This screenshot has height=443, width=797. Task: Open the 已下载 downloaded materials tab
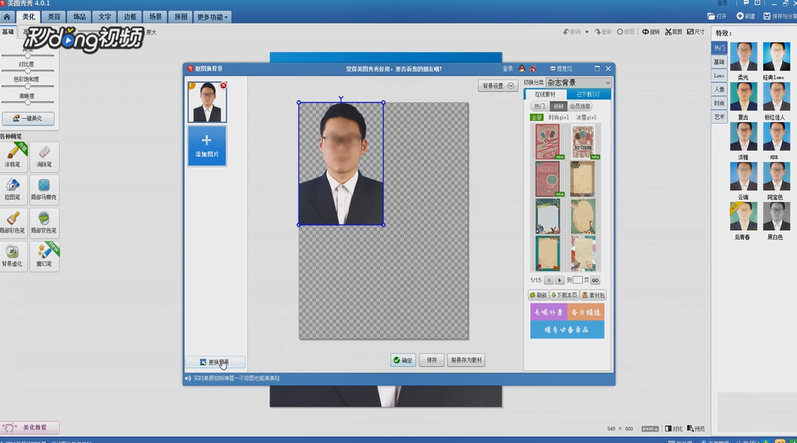click(588, 94)
